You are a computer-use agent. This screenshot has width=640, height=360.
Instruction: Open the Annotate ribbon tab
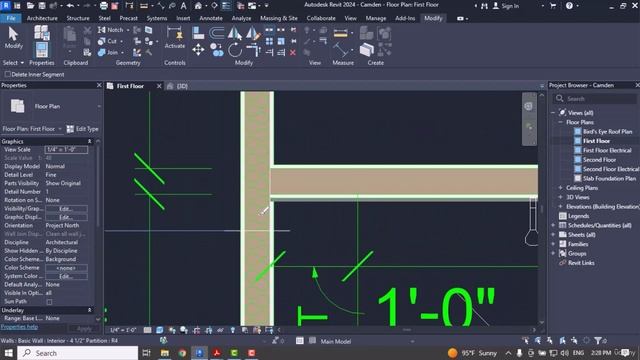click(x=211, y=18)
